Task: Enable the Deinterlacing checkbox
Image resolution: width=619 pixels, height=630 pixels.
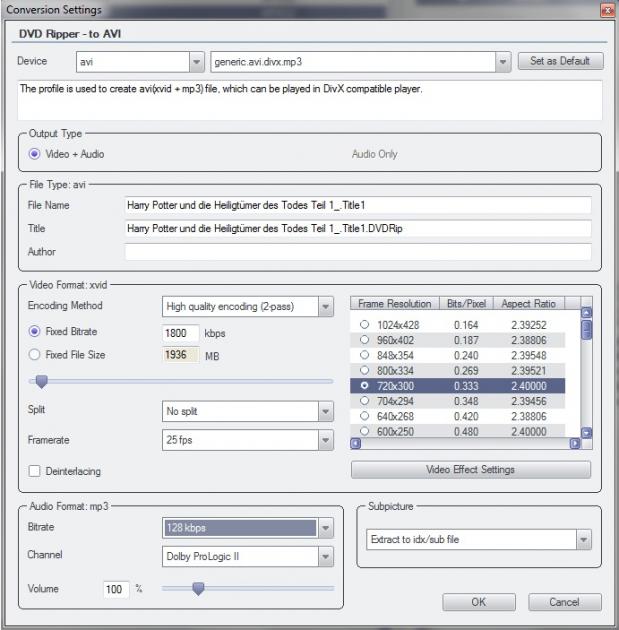Action: 35,471
